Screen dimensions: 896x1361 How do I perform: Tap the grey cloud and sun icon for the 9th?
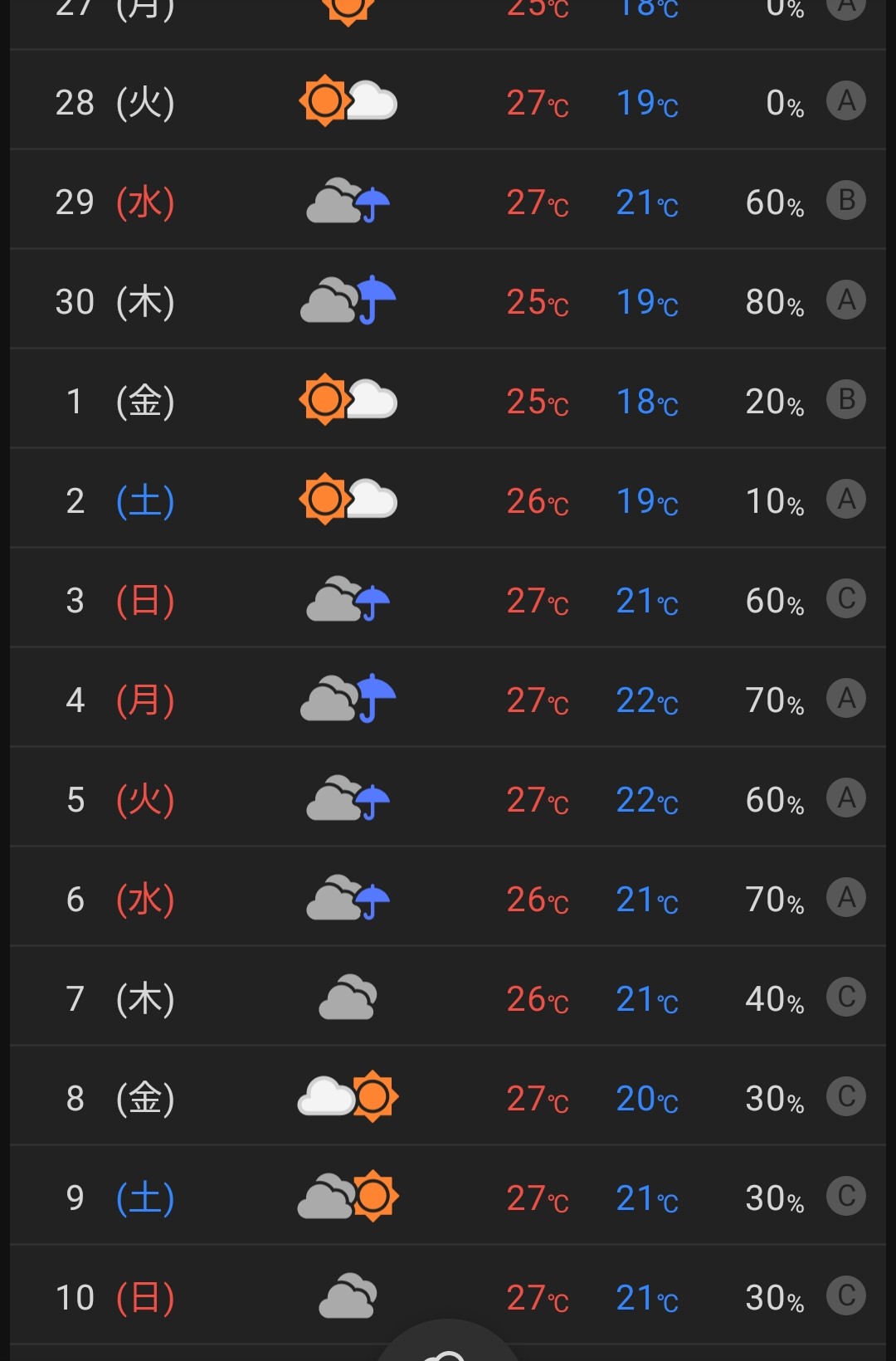point(348,1197)
